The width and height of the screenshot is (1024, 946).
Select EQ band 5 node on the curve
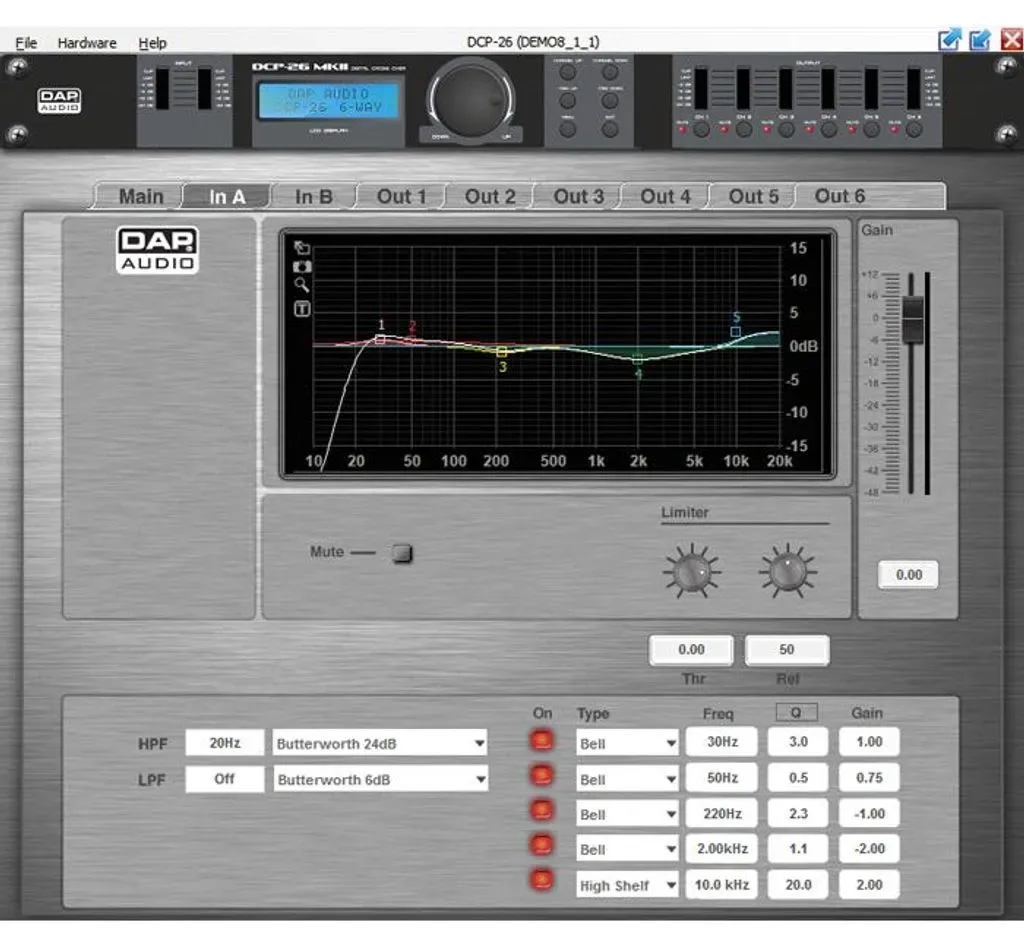pyautogui.click(x=735, y=332)
